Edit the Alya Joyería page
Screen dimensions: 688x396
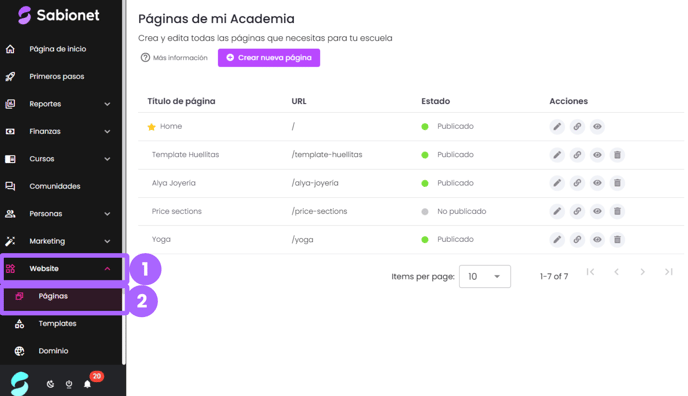click(557, 183)
